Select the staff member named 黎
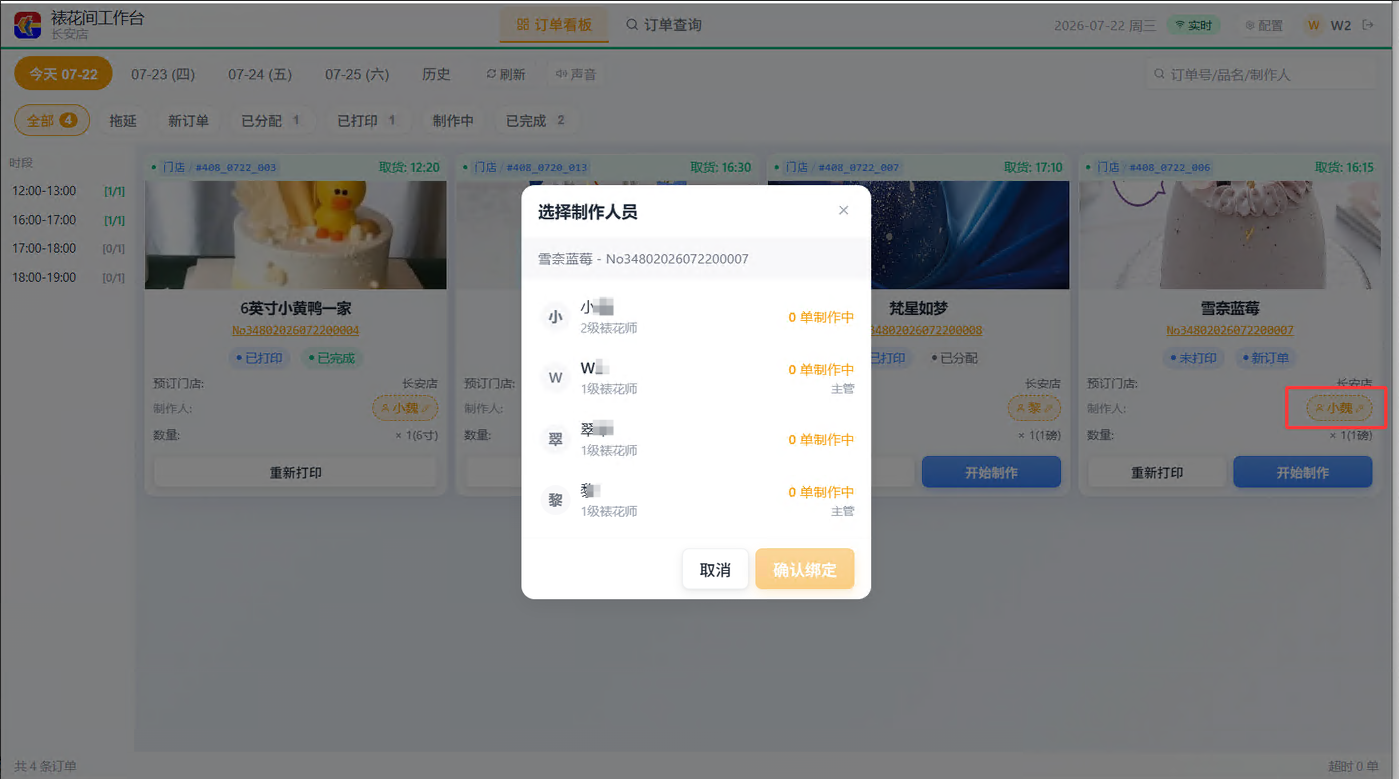 696,501
